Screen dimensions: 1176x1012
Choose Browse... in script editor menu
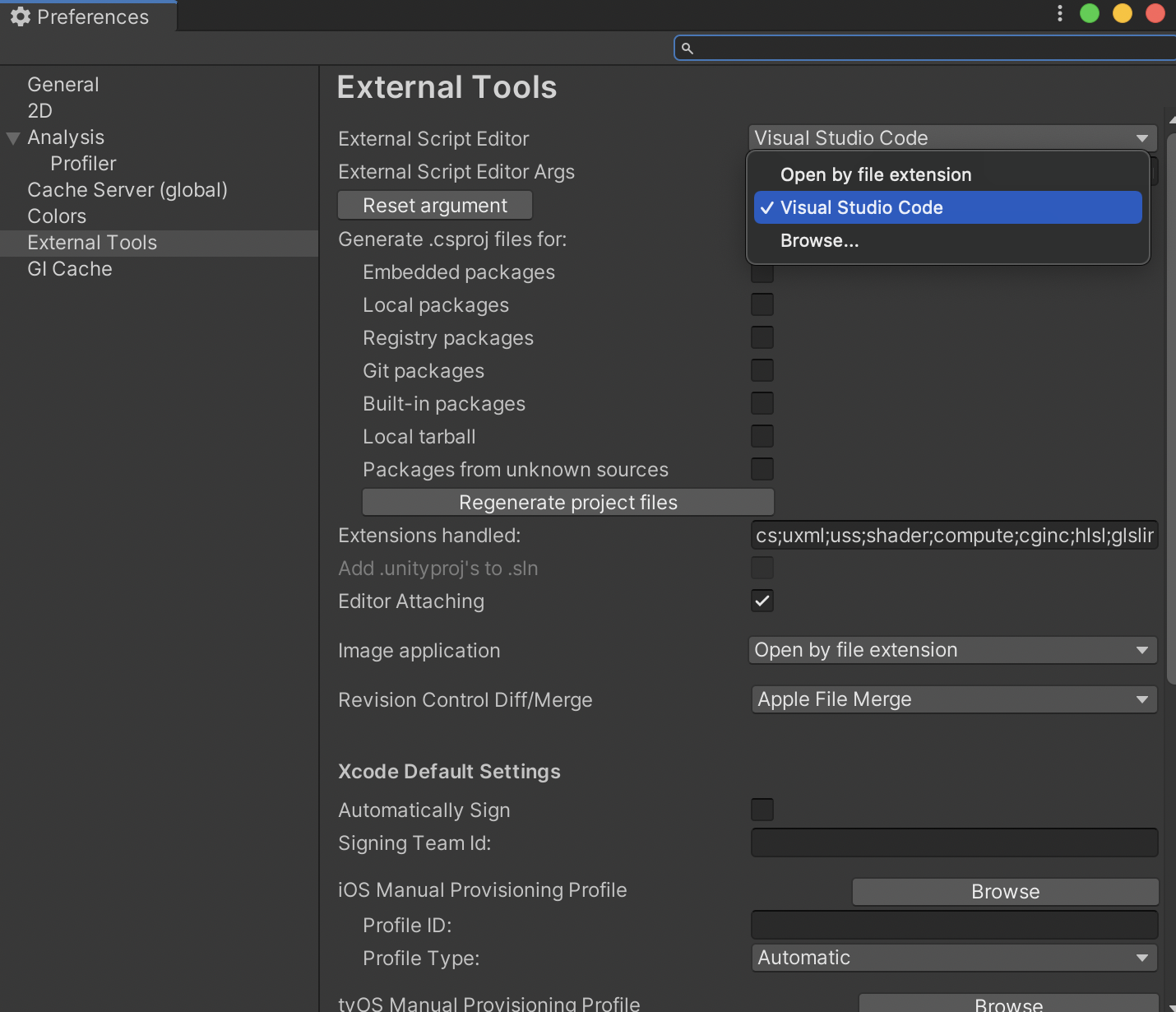(x=948, y=240)
